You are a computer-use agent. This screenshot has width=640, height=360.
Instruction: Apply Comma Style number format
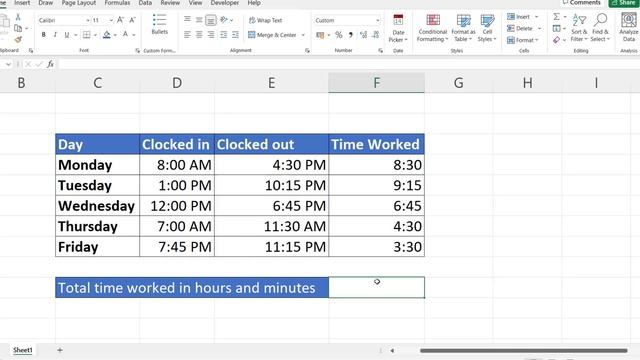tap(350, 35)
